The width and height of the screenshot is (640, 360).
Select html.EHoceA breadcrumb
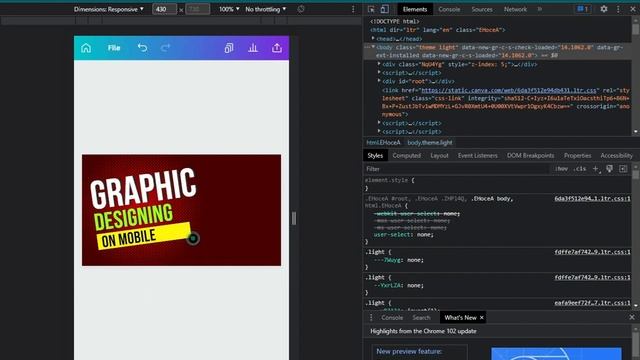click(383, 142)
